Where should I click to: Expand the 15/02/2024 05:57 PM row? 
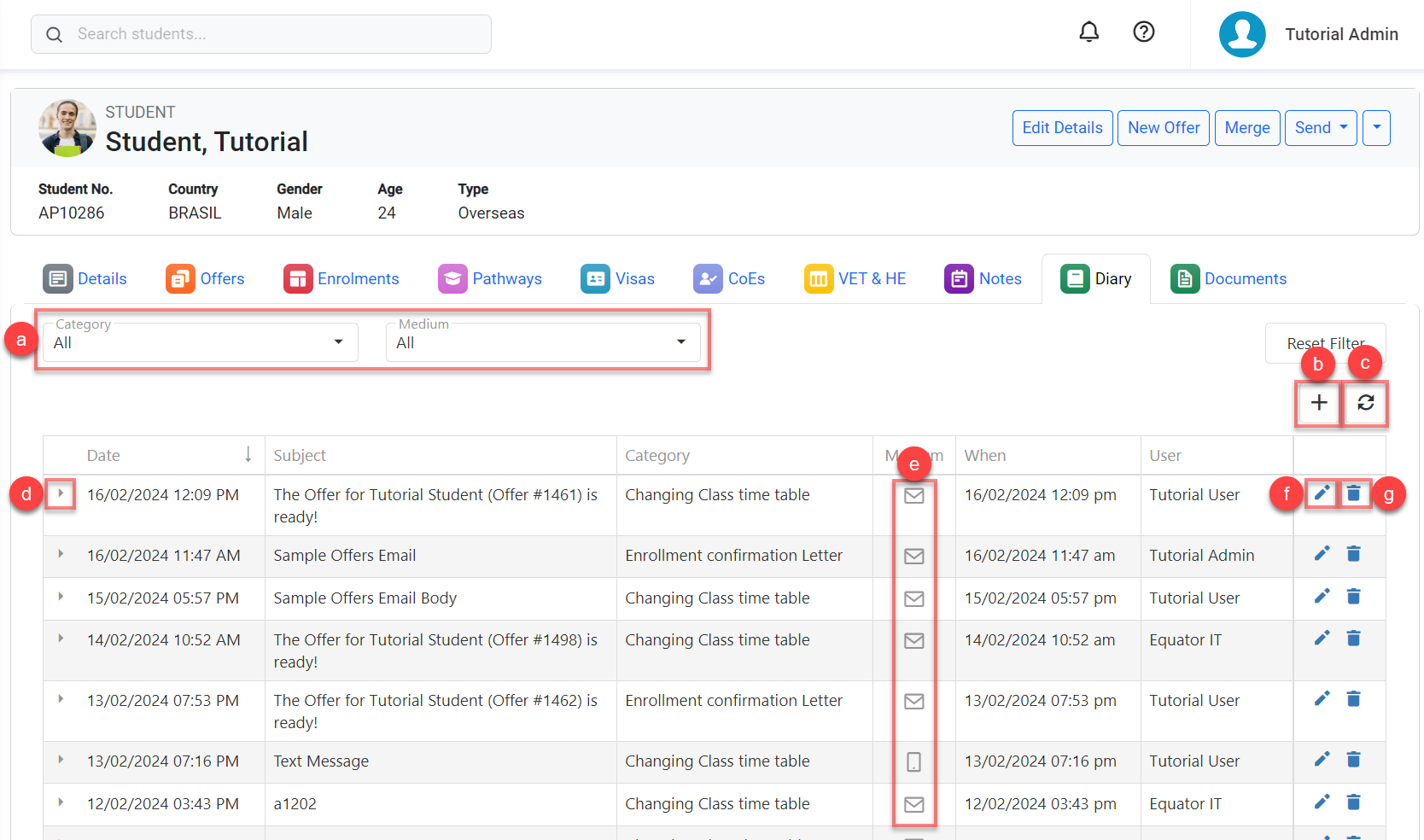click(61, 597)
